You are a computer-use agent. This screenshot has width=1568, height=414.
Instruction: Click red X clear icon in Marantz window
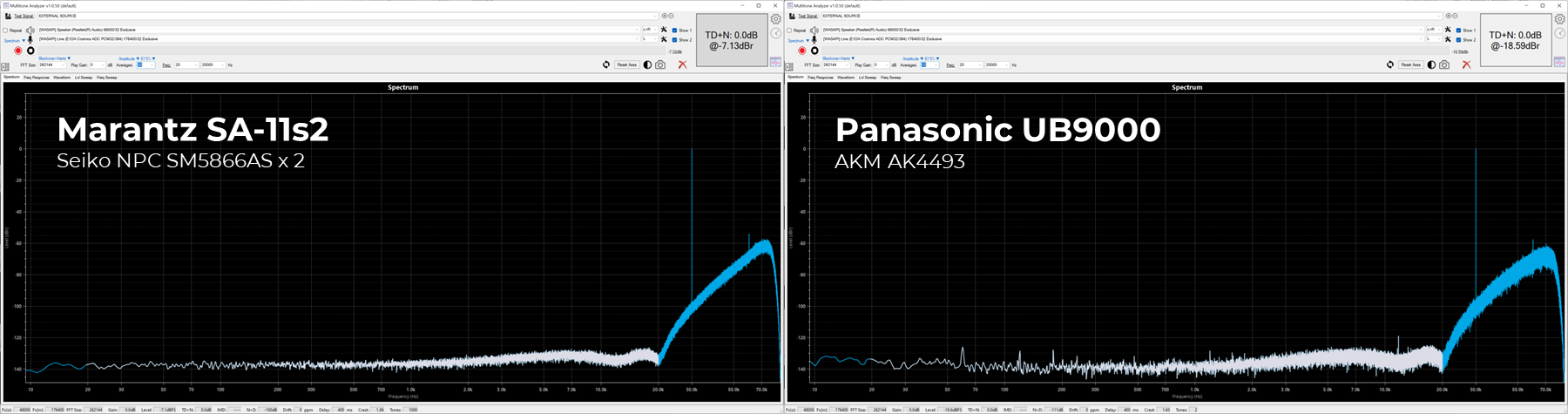click(683, 64)
